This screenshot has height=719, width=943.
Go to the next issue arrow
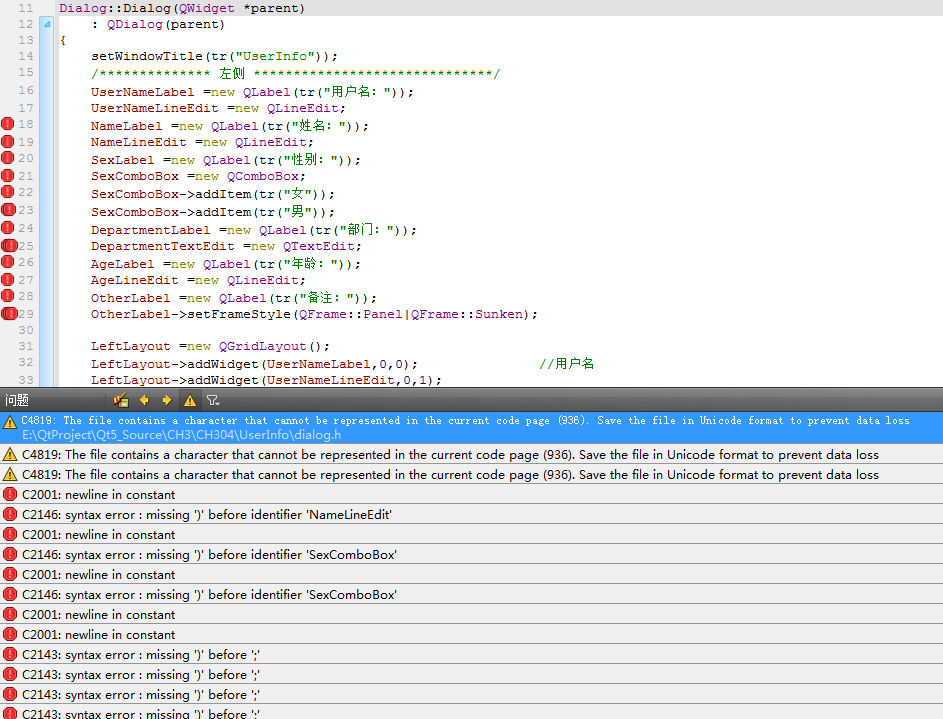tap(167, 400)
